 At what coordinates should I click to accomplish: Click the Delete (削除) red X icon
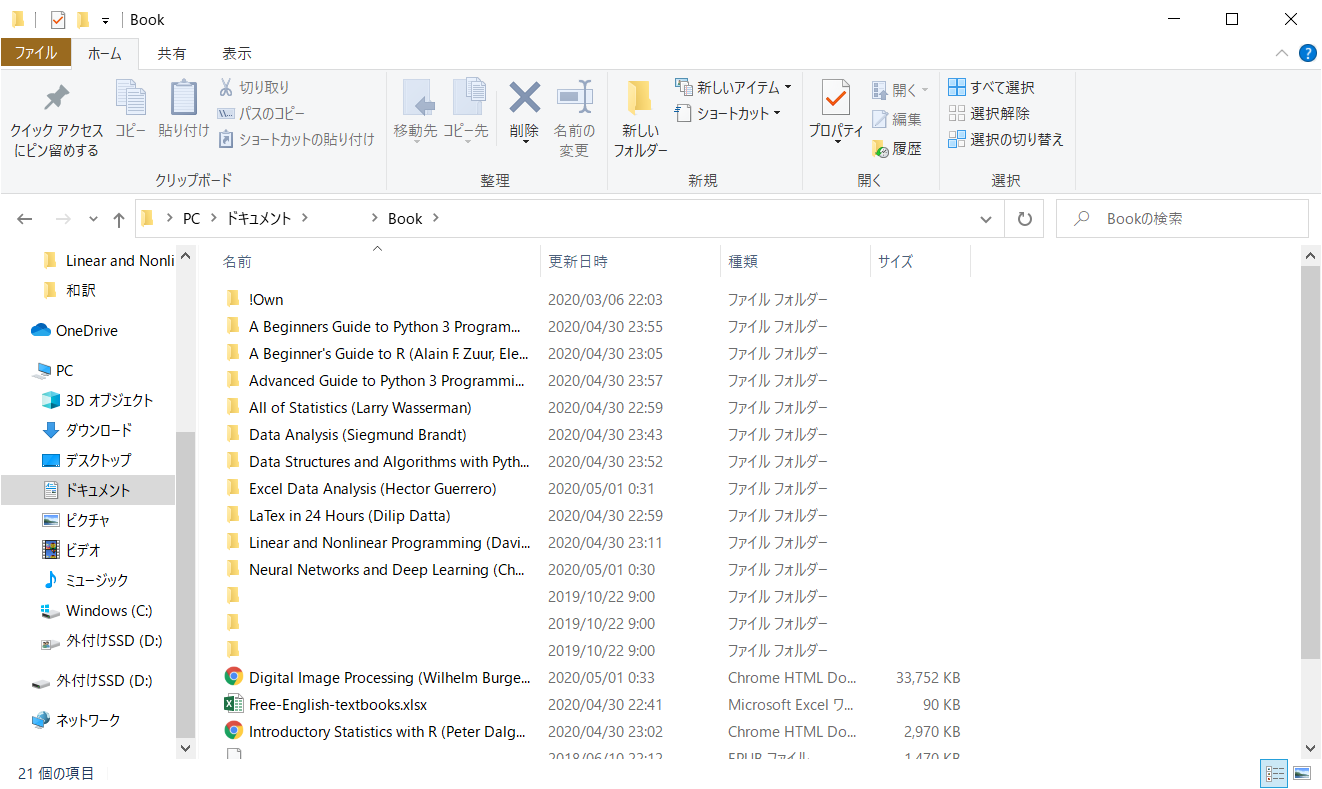click(x=524, y=99)
